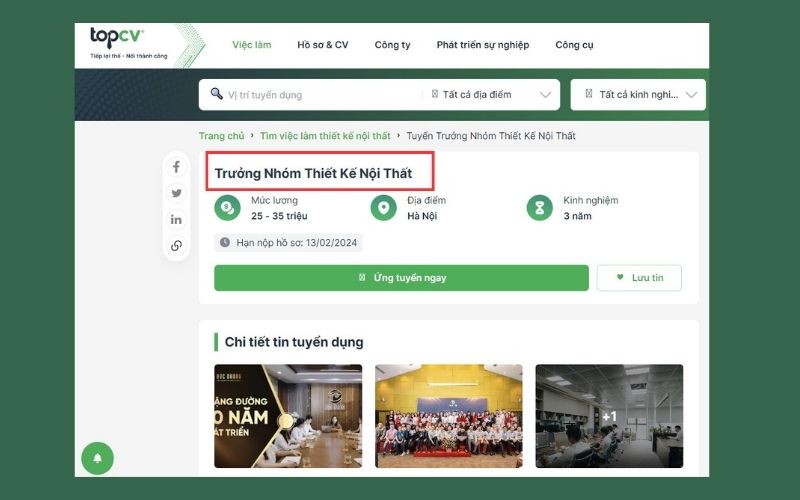800x500 pixels.
Task: Select Phát triển sự nghiệp menu
Action: (483, 45)
